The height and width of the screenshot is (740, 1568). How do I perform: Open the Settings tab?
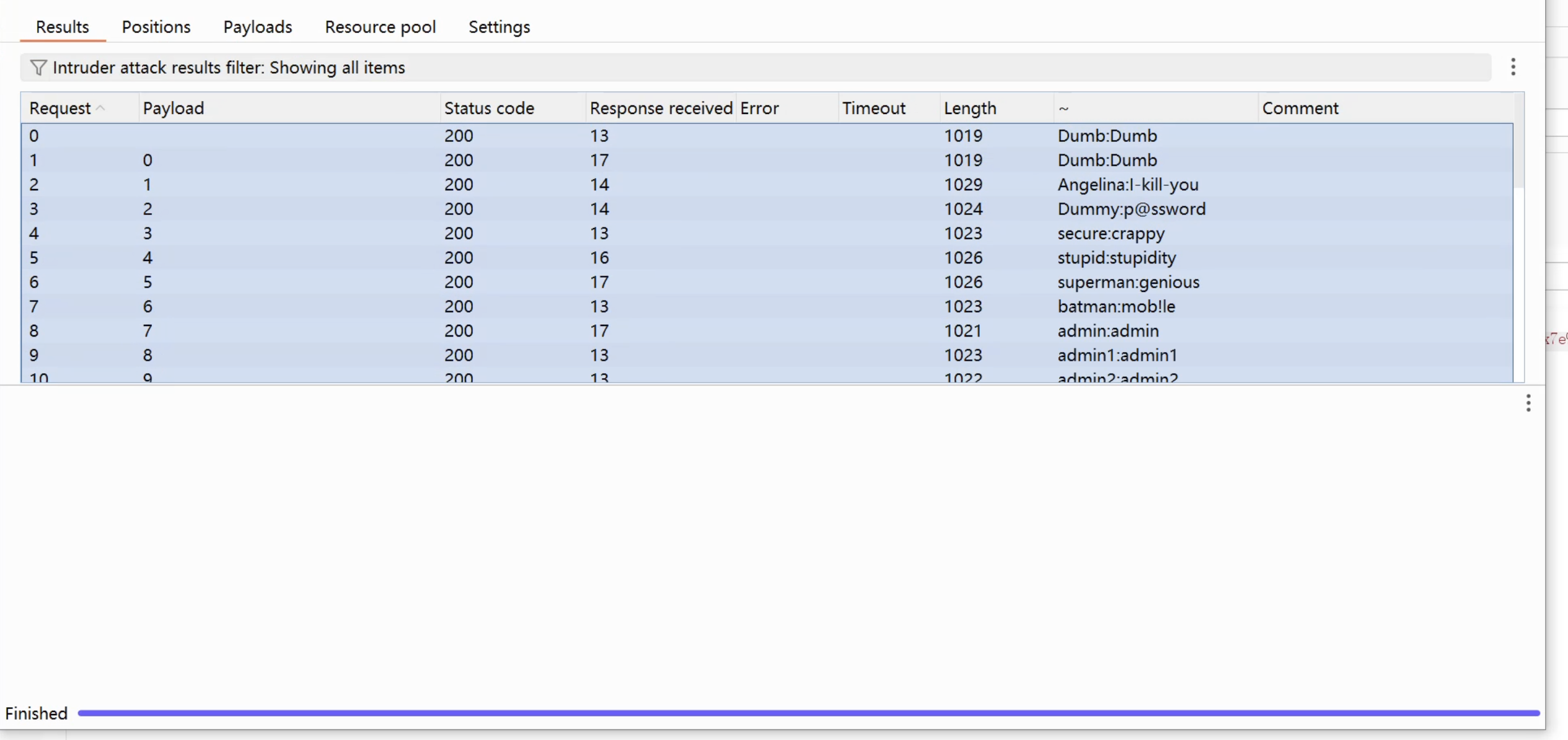[x=499, y=27]
